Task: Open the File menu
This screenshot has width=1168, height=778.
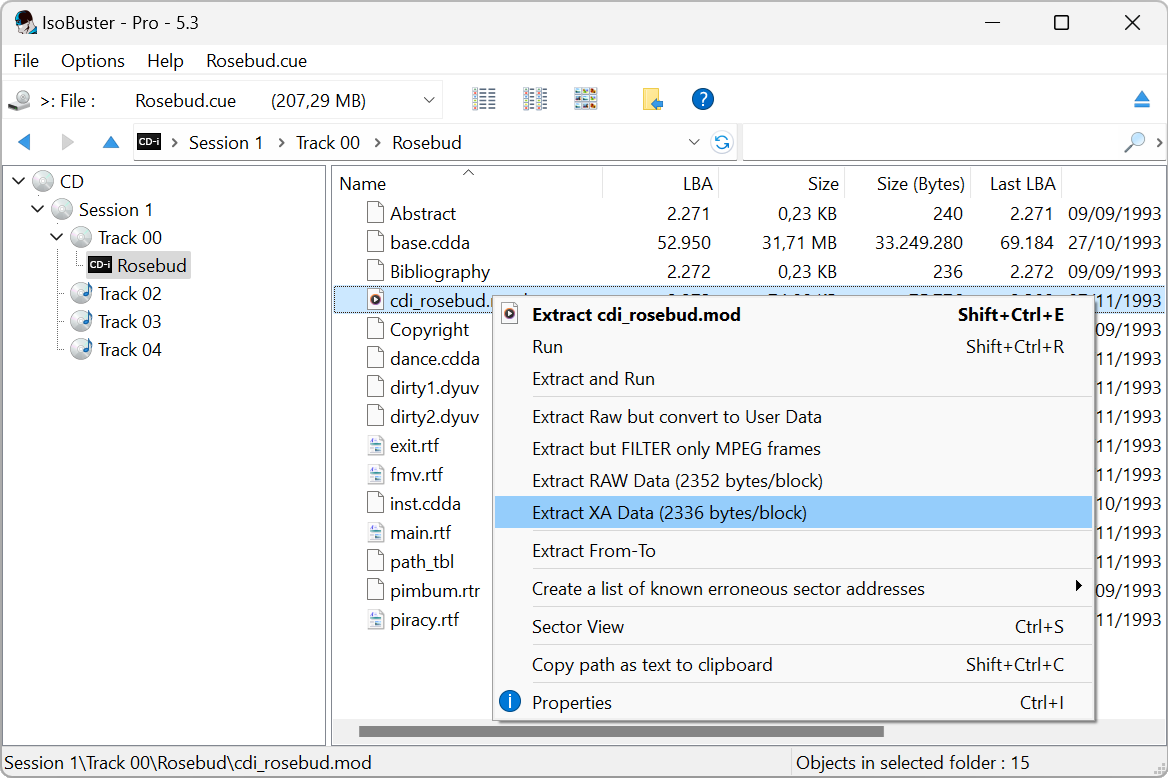Action: [x=26, y=60]
